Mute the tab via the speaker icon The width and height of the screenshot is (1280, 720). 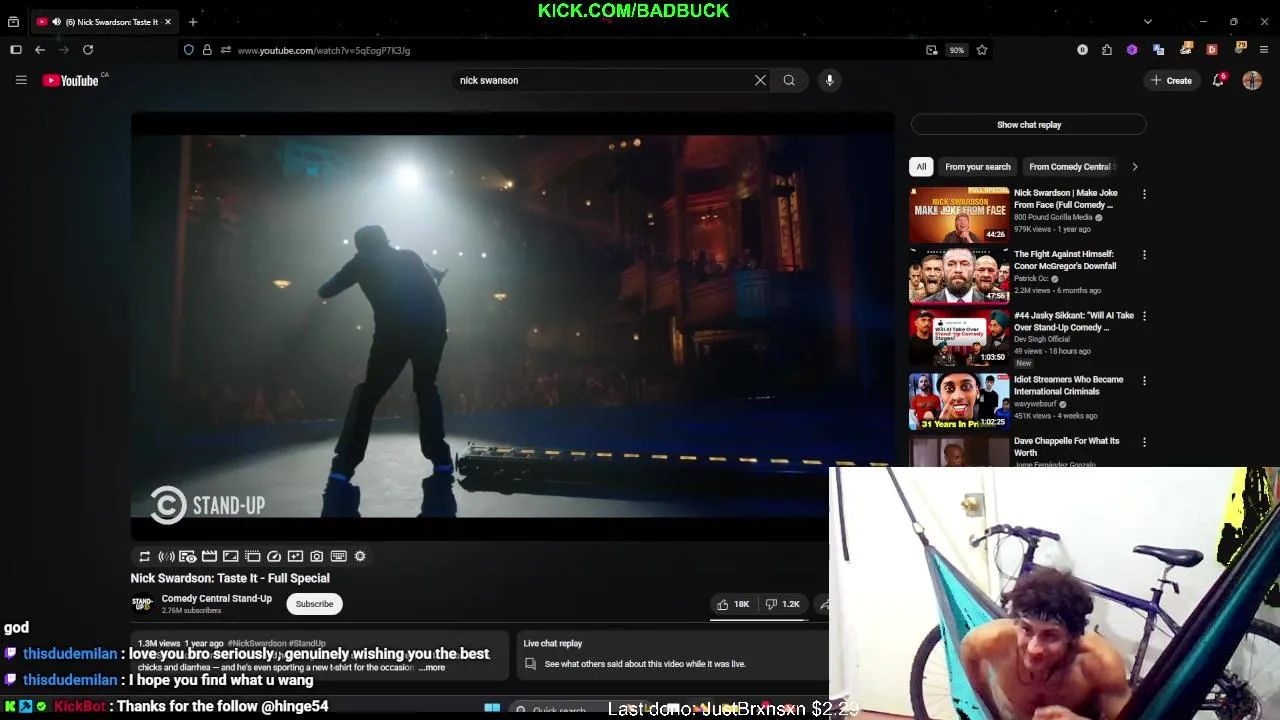click(56, 22)
